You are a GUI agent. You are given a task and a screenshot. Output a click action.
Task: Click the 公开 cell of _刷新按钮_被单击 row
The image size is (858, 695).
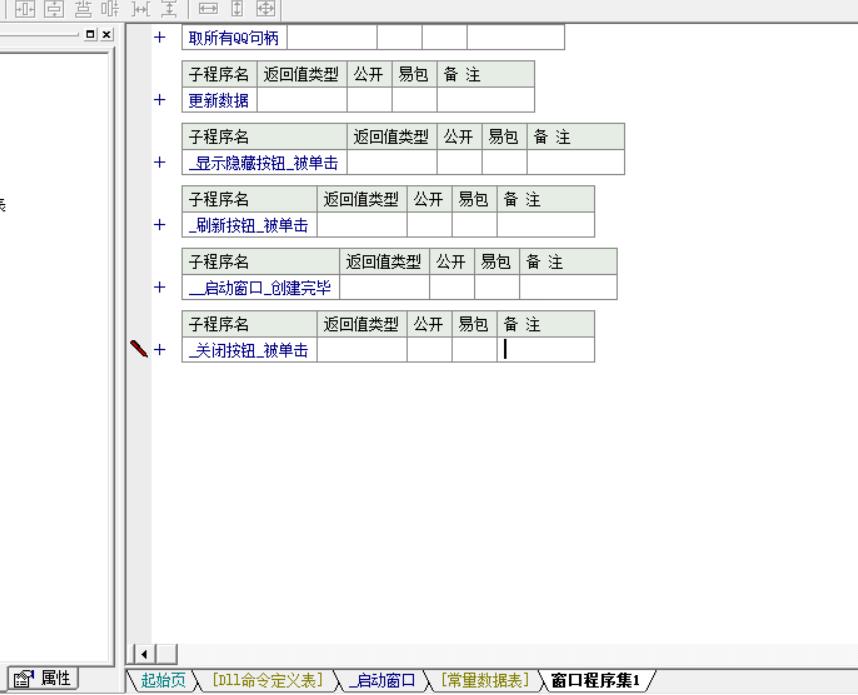[x=430, y=225]
